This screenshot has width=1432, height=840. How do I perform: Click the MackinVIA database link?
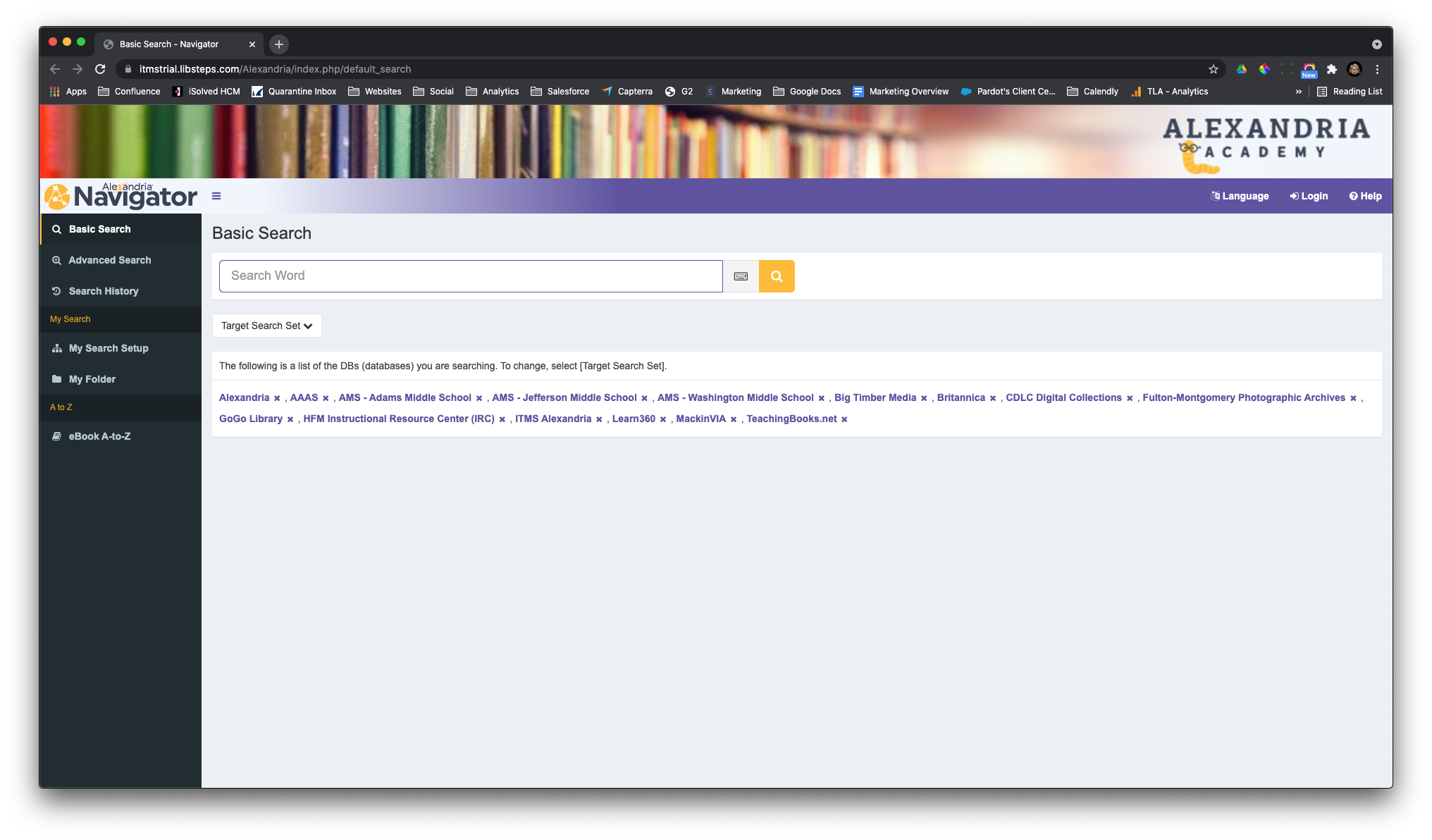click(700, 419)
